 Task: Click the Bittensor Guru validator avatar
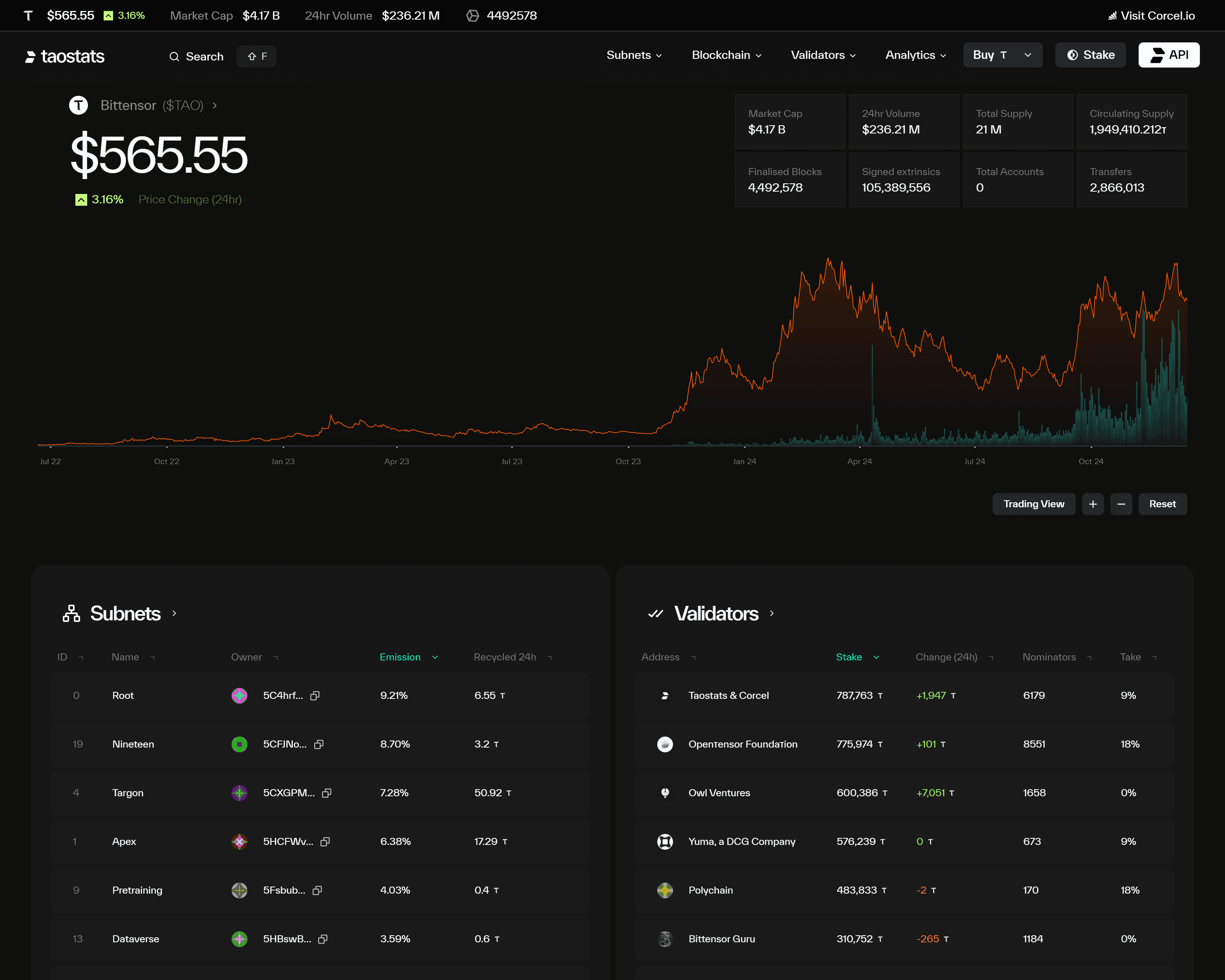pyautogui.click(x=665, y=939)
